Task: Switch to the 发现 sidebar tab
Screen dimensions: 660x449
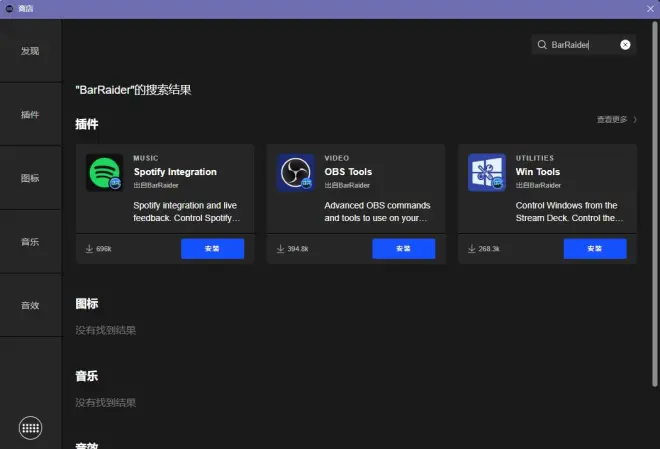Action: click(30, 51)
